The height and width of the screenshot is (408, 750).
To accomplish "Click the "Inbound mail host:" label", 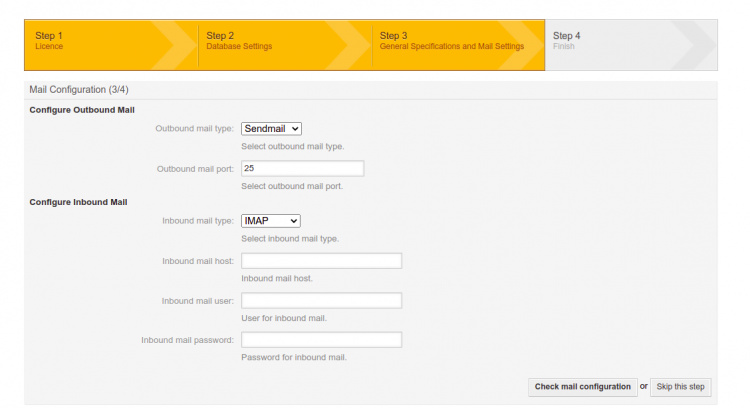I will (x=197, y=261).
